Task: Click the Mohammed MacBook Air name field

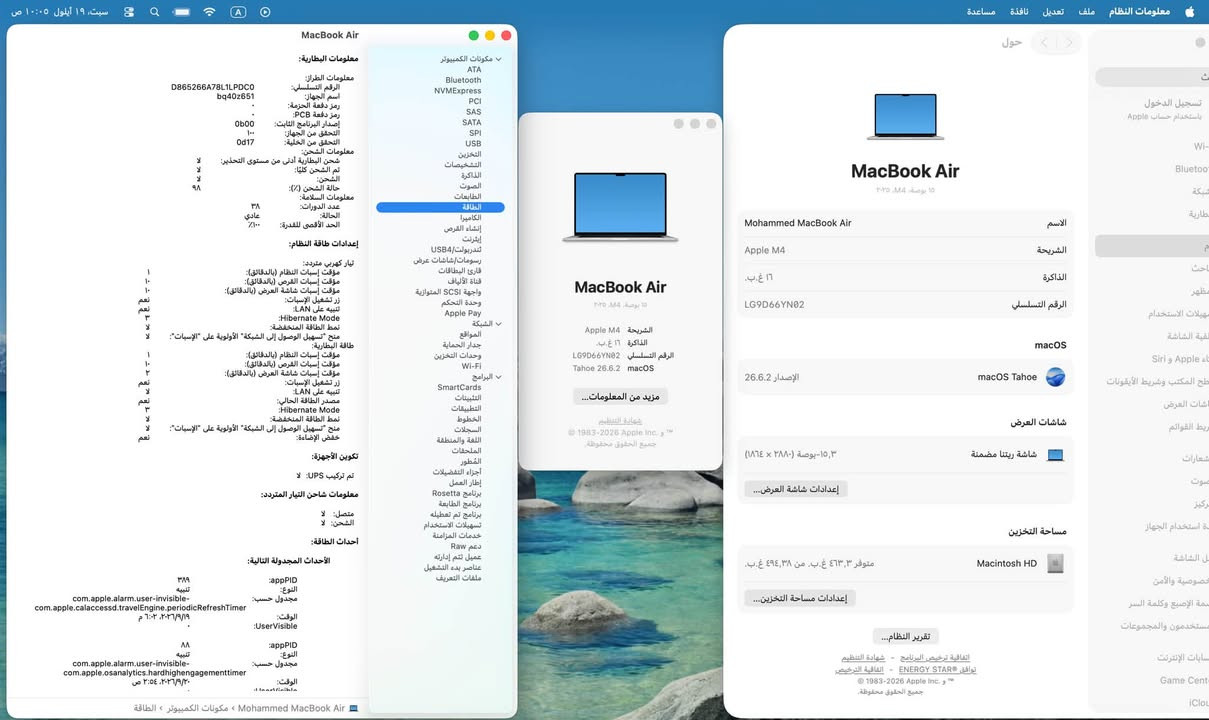Action: tap(798, 223)
